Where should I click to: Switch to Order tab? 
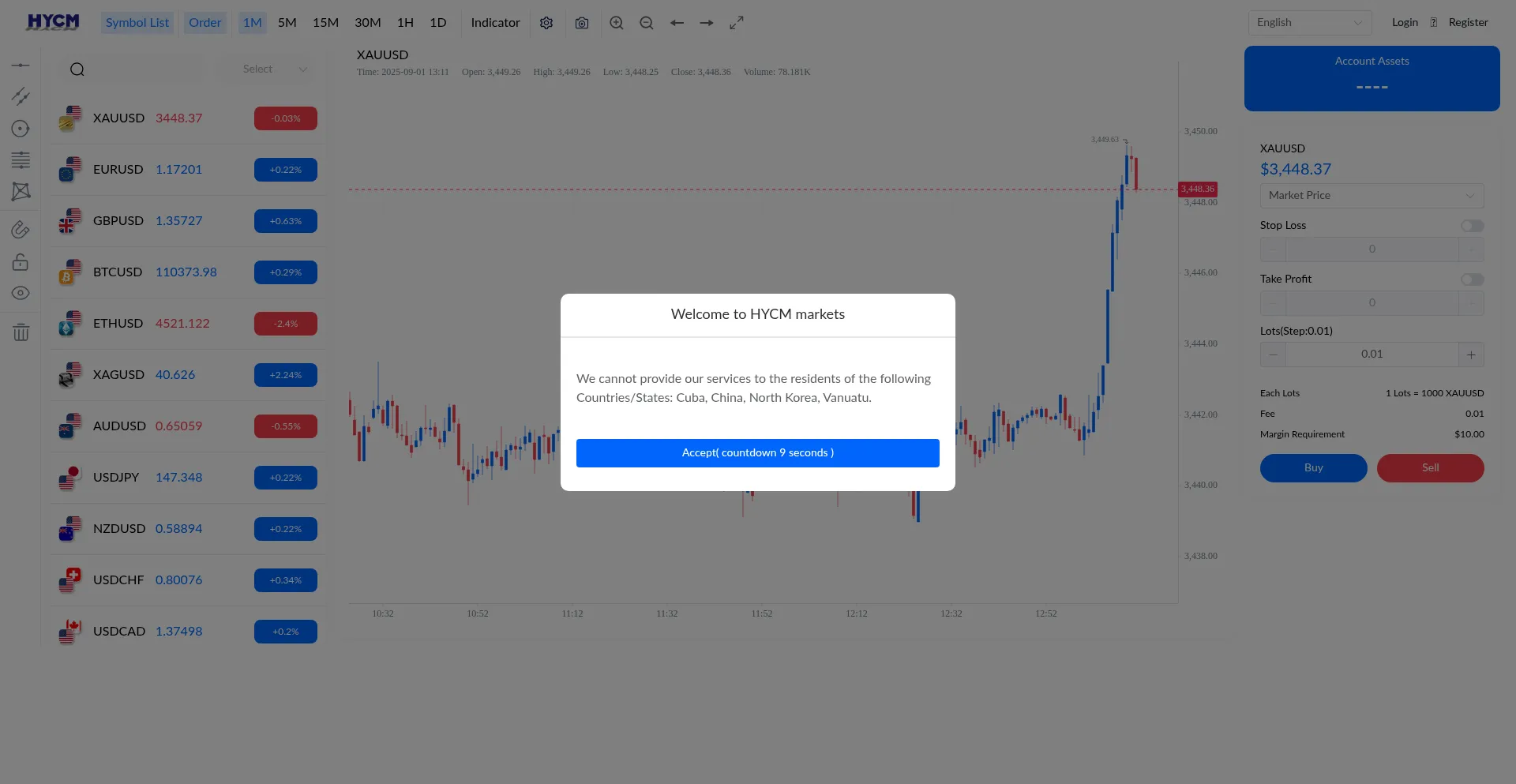pyautogui.click(x=205, y=23)
